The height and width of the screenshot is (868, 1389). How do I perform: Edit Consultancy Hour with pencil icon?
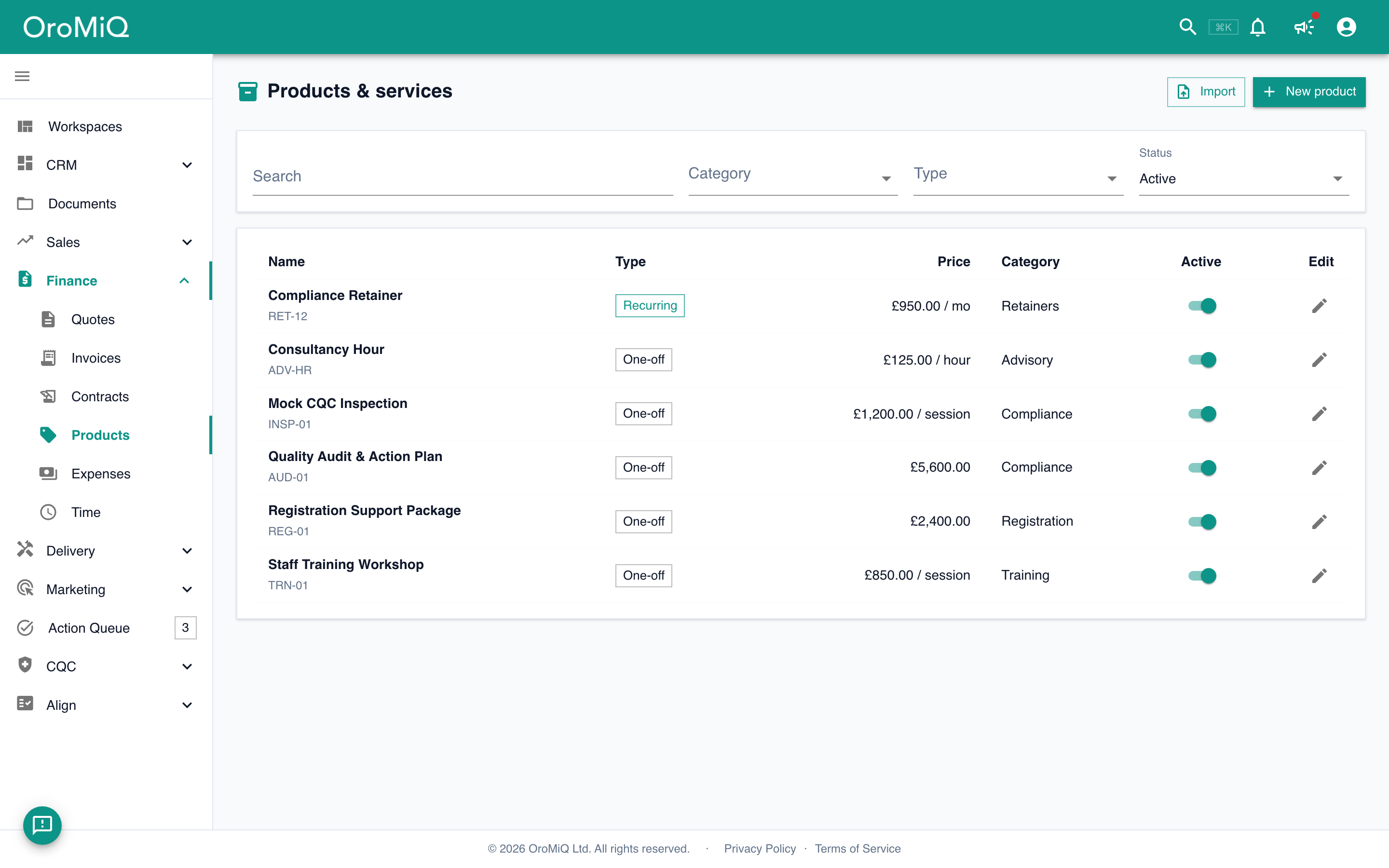1319,360
